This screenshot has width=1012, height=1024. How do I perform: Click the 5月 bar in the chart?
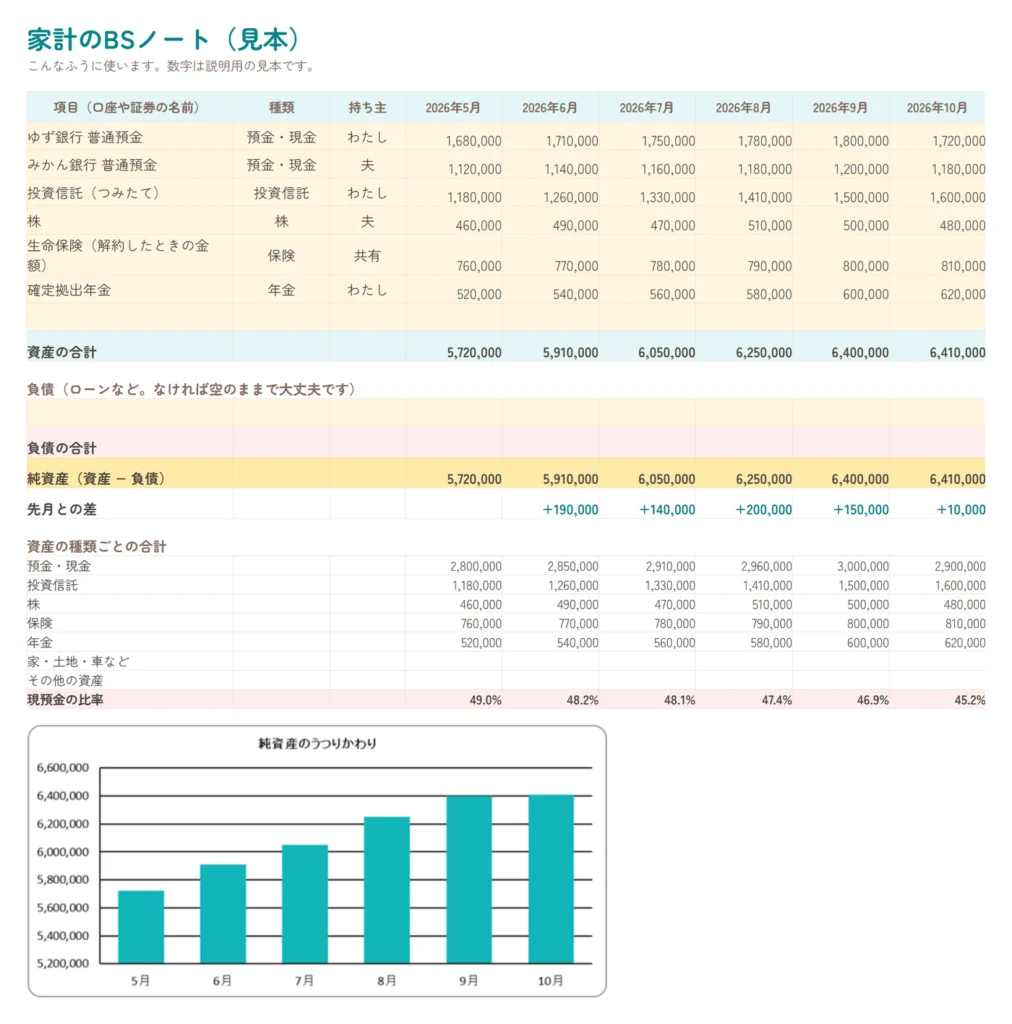click(141, 927)
